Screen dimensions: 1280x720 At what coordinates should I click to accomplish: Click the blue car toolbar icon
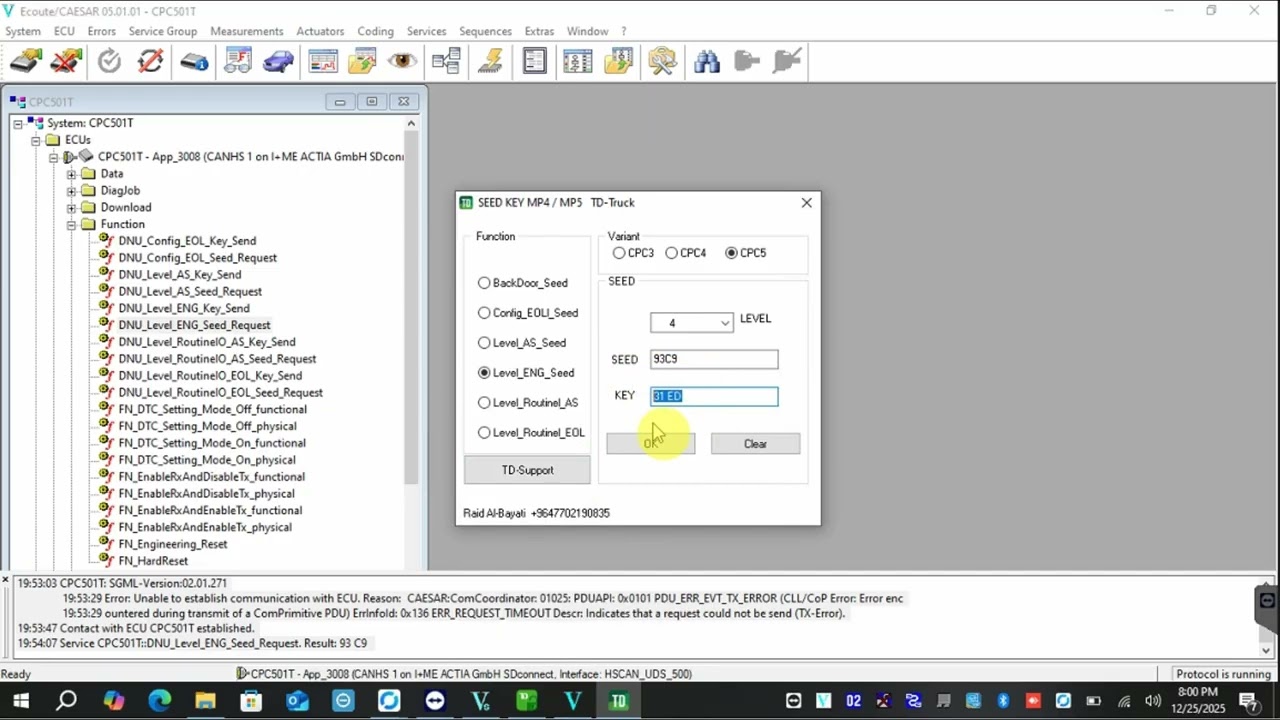pyautogui.click(x=279, y=62)
